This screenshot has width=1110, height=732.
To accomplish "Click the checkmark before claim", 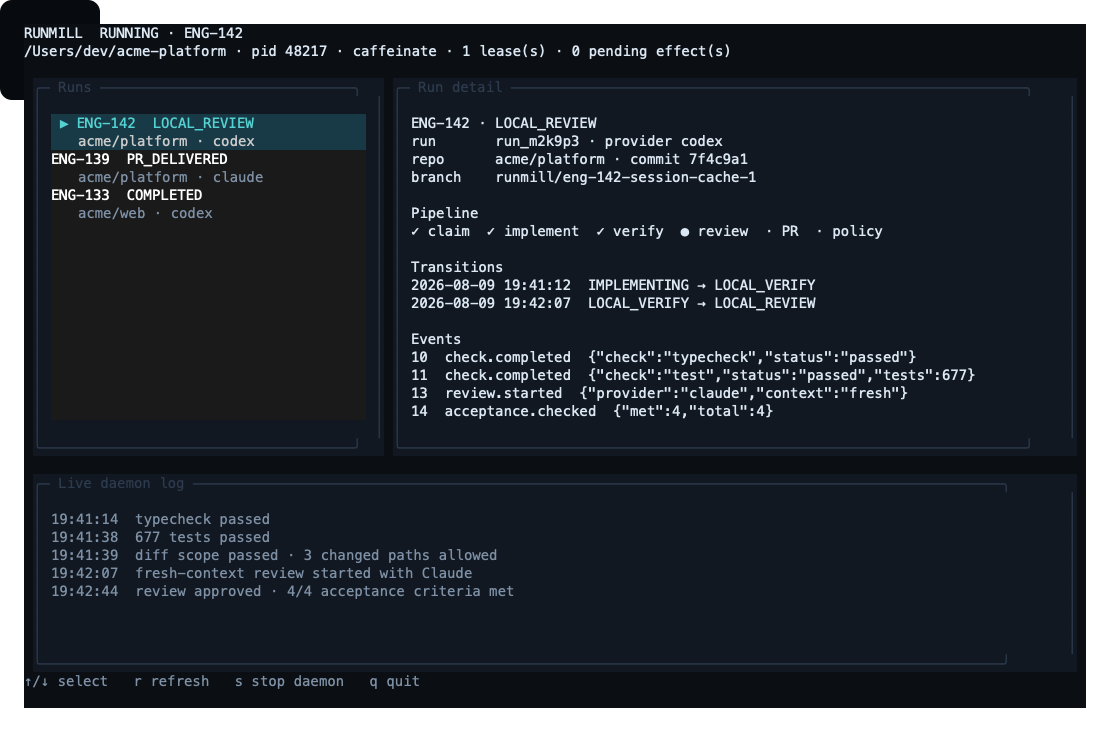I will coord(415,231).
